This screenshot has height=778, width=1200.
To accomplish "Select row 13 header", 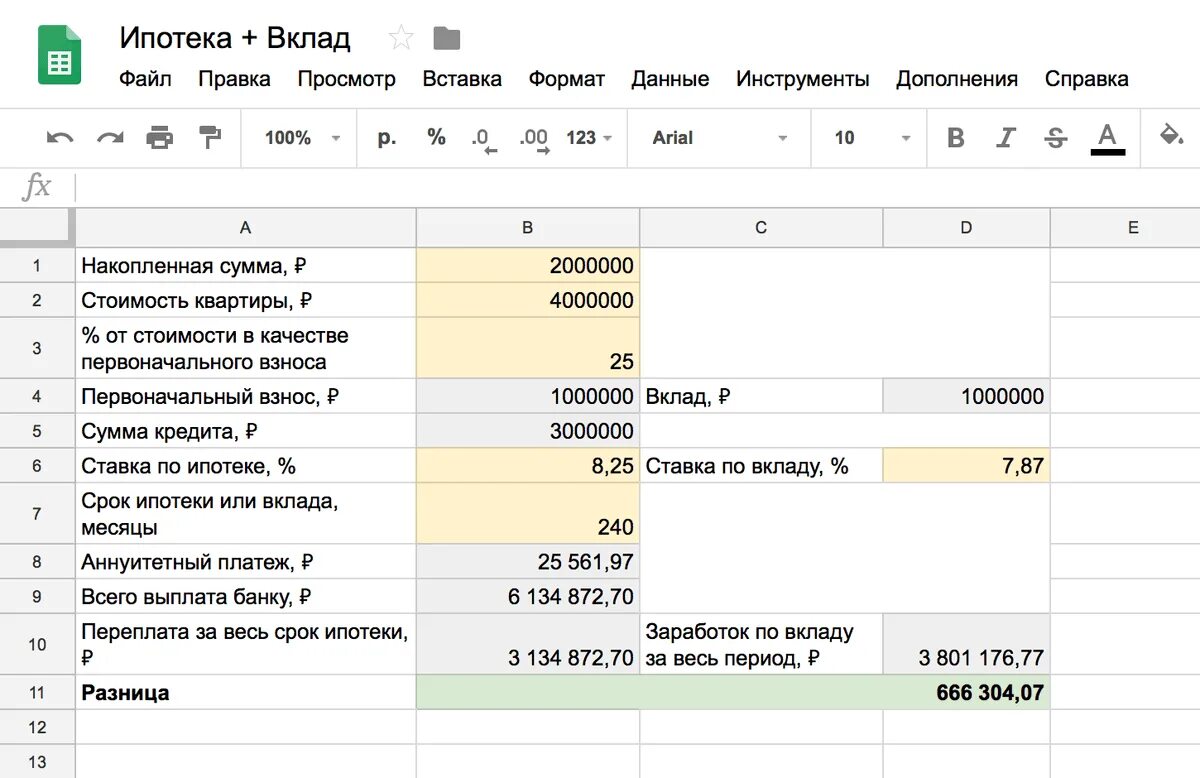I will tap(37, 761).
